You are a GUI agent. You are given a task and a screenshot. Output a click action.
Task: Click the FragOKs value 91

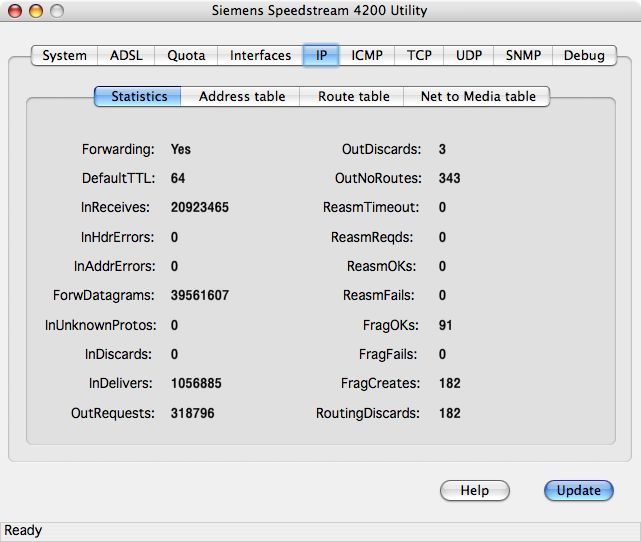(x=445, y=325)
